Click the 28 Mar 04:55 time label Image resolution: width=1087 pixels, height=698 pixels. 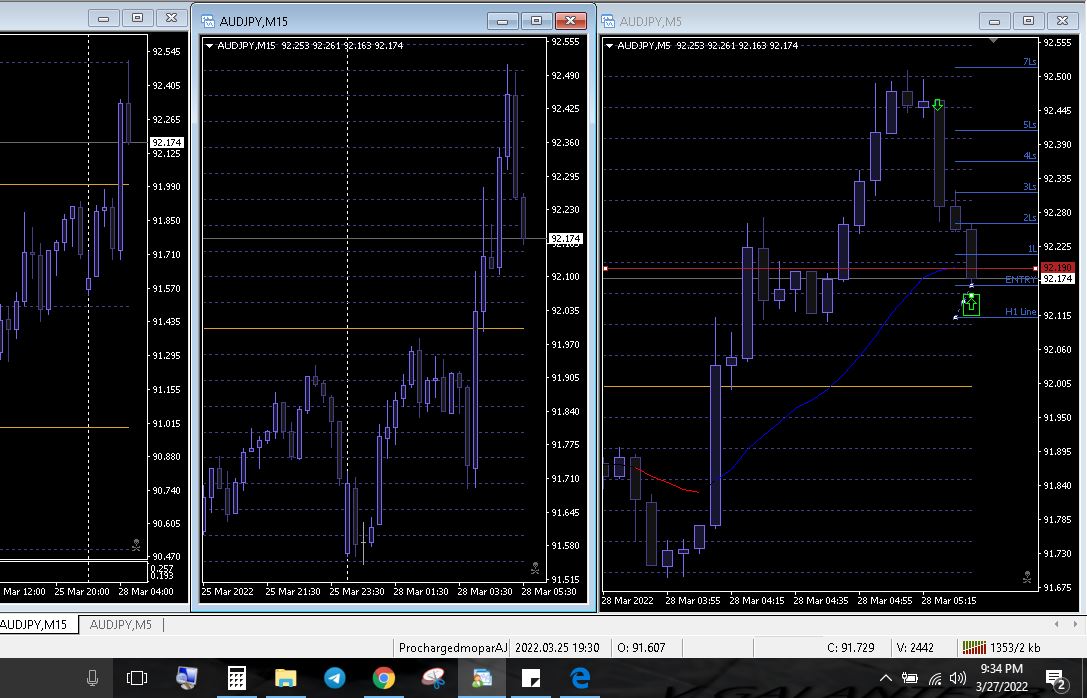885,600
